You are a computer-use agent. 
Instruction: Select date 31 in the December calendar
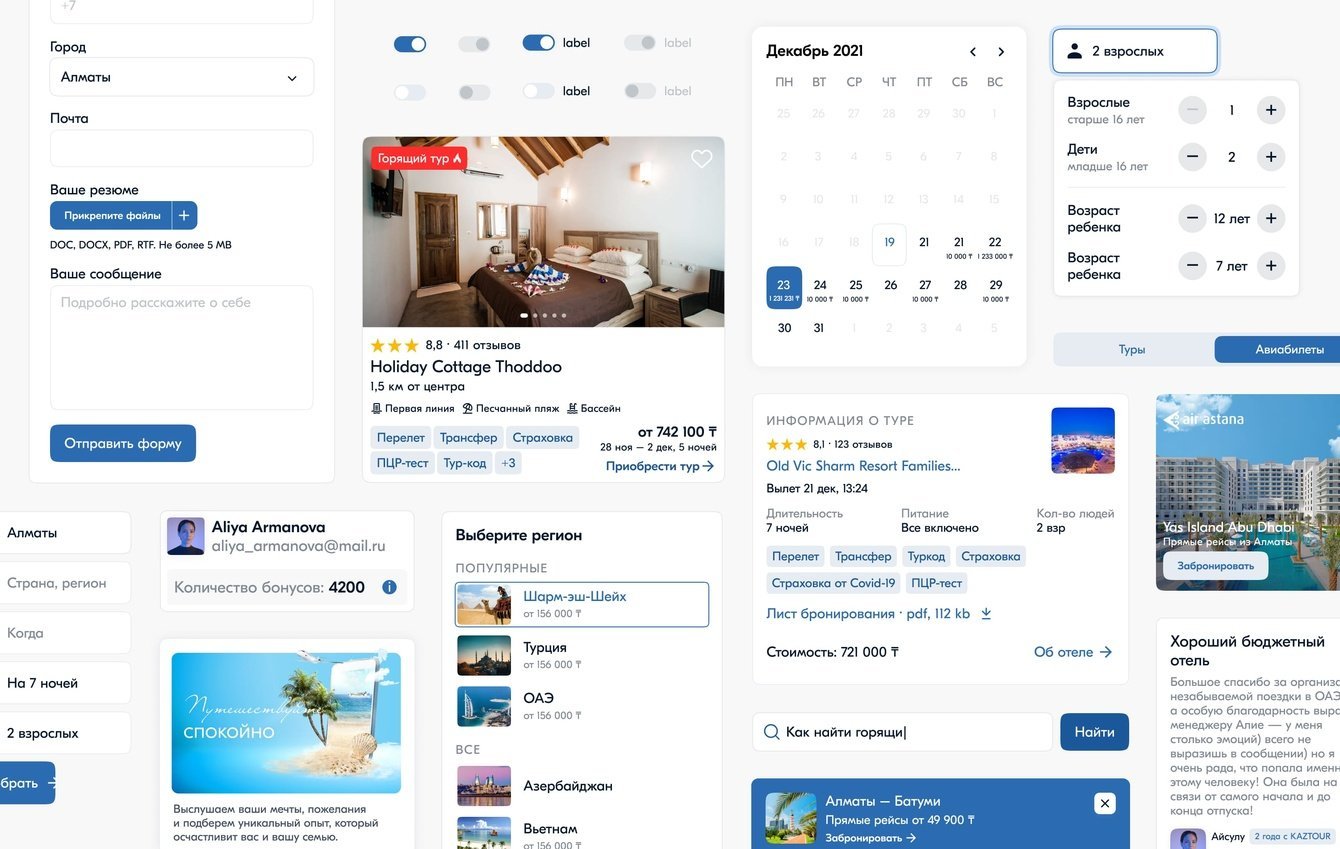click(x=819, y=328)
